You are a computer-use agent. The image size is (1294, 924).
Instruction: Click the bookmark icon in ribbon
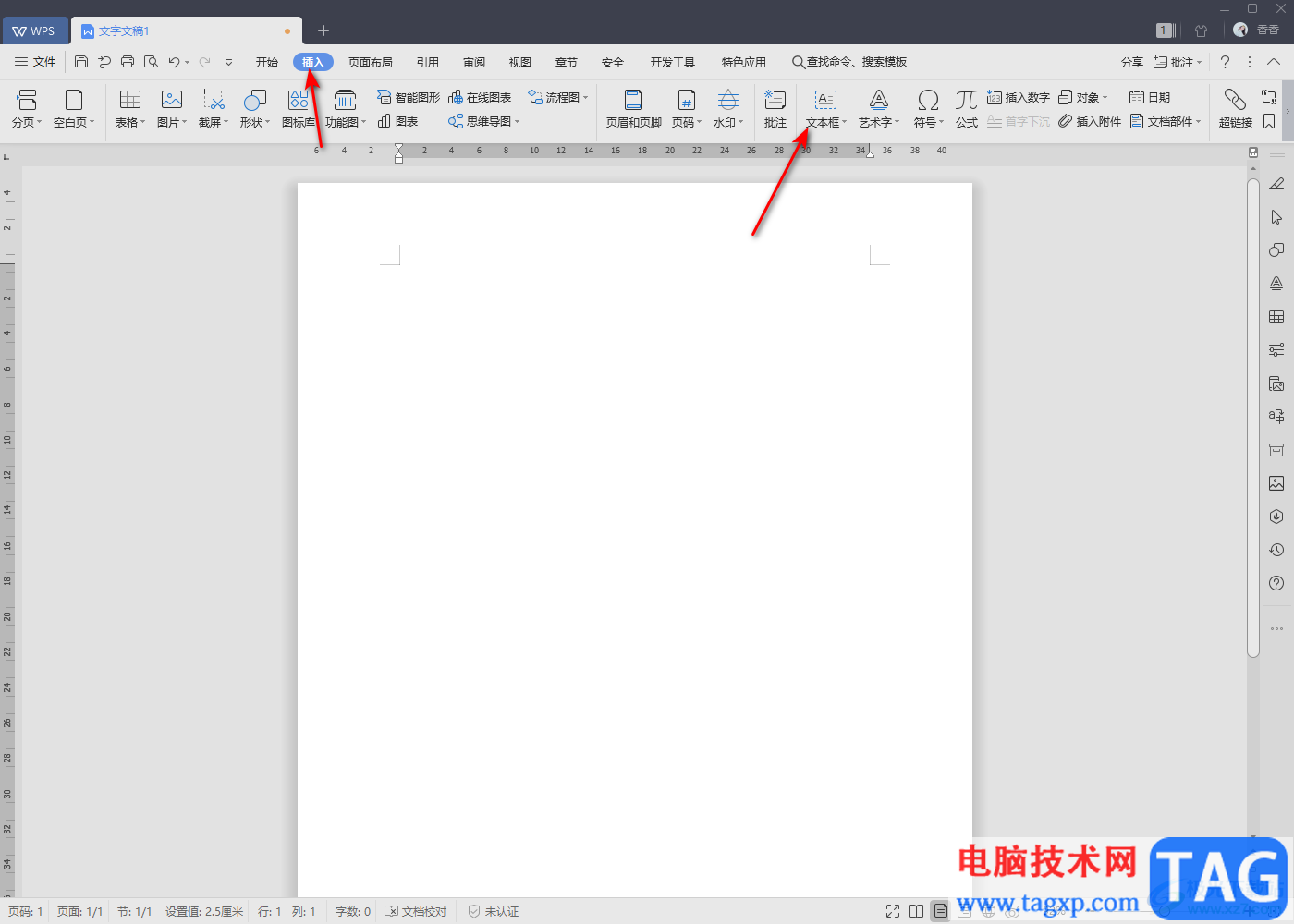click(1269, 121)
